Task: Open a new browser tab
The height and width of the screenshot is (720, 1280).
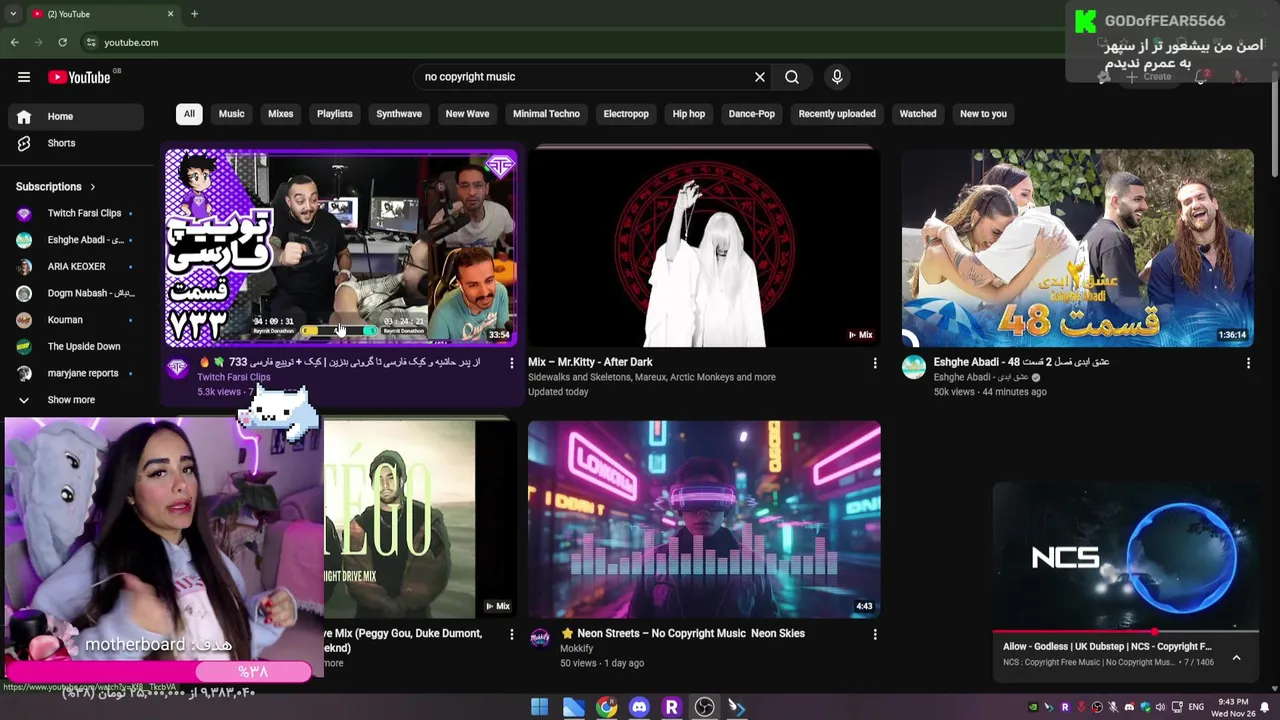Action: pos(194,14)
